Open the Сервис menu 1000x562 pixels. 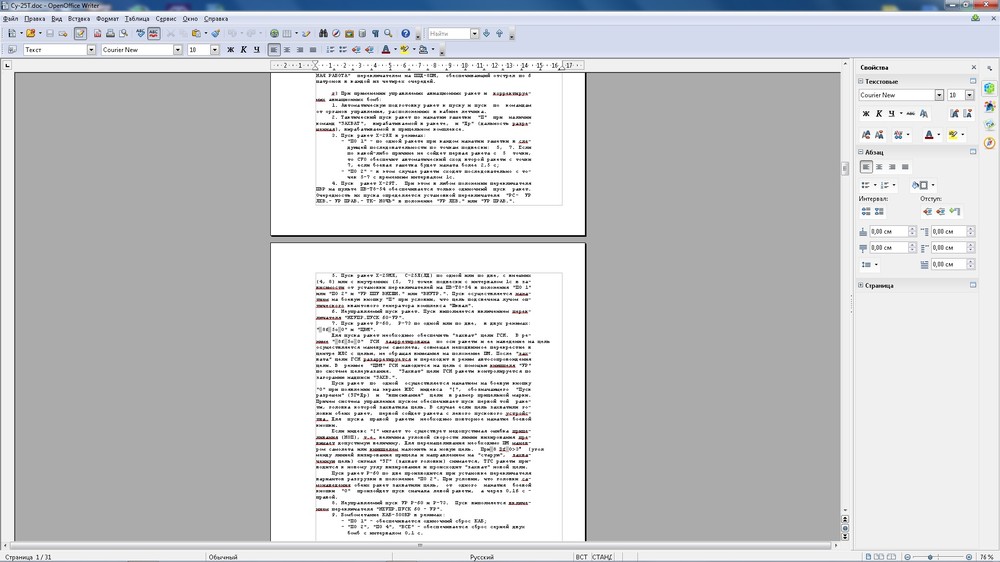click(x=166, y=18)
